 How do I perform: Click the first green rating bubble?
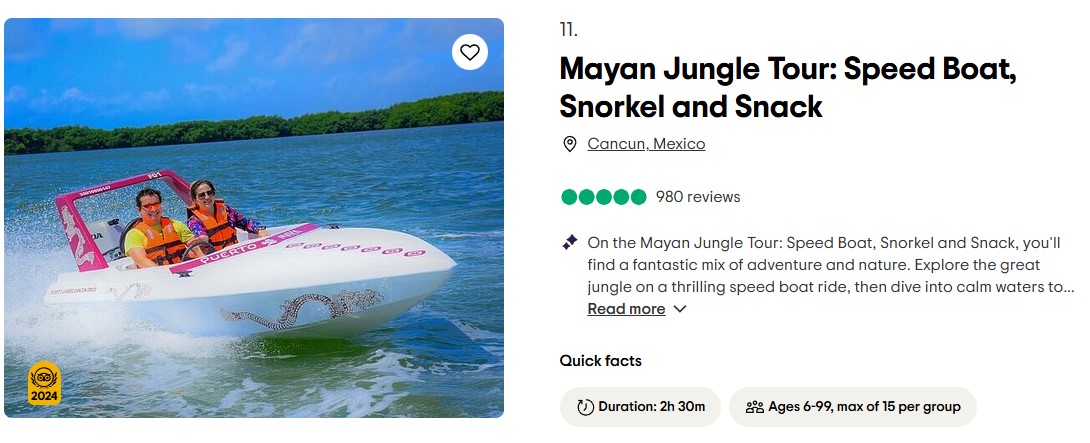pos(569,197)
